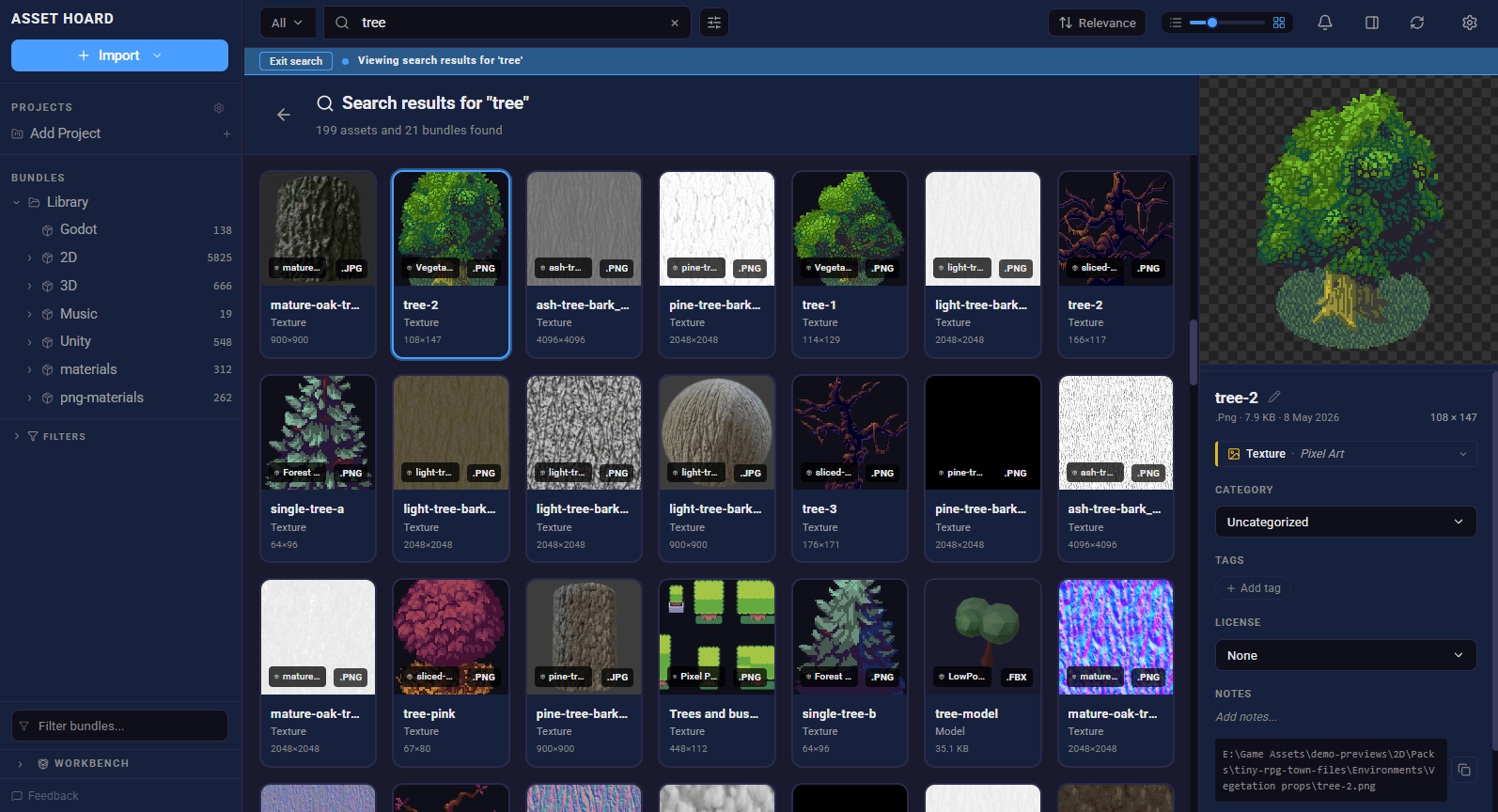Select tree-pink asset card
Image resolution: width=1498 pixels, height=812 pixels.
pos(451,673)
